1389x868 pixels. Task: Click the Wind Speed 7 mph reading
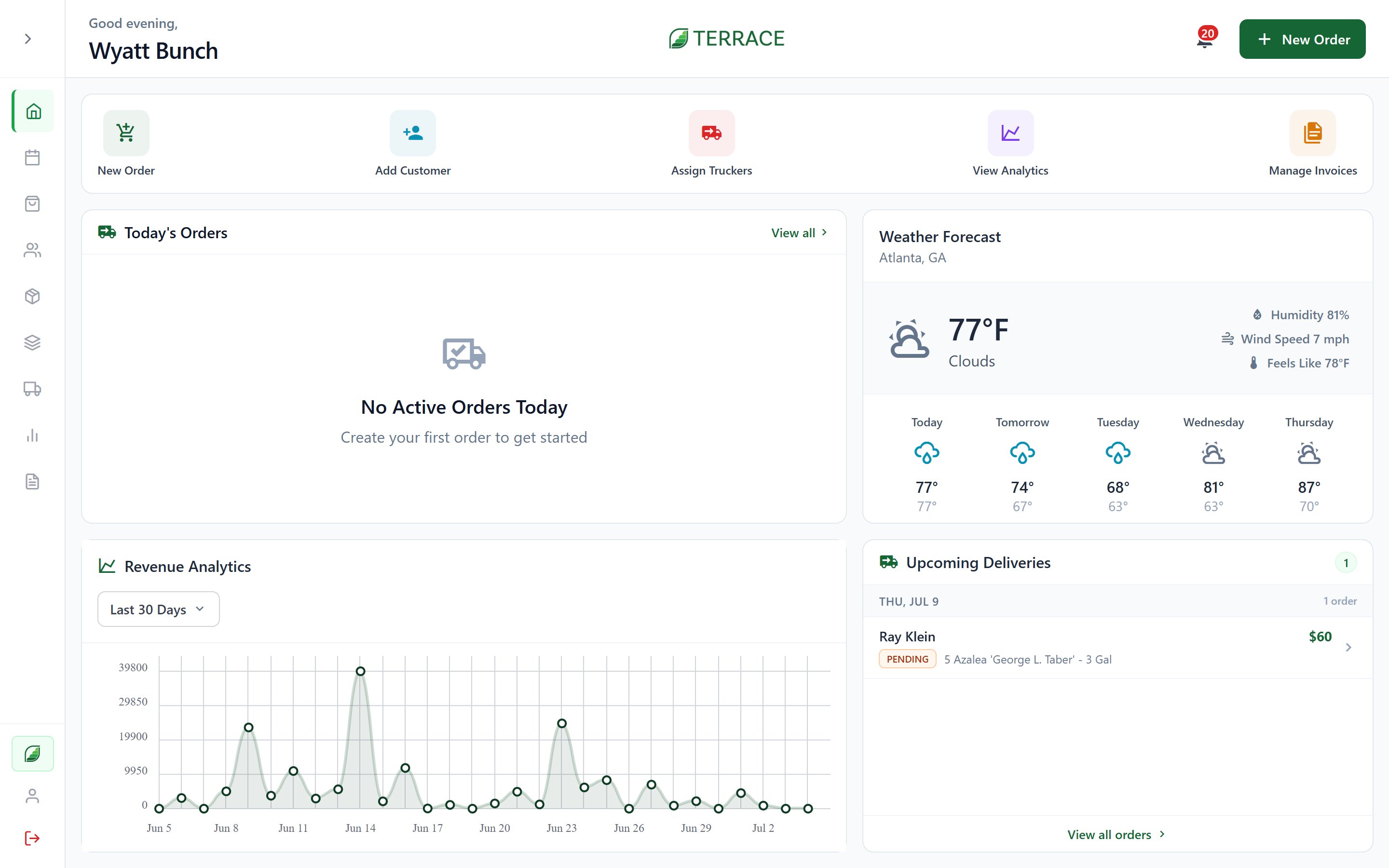[x=1285, y=339]
